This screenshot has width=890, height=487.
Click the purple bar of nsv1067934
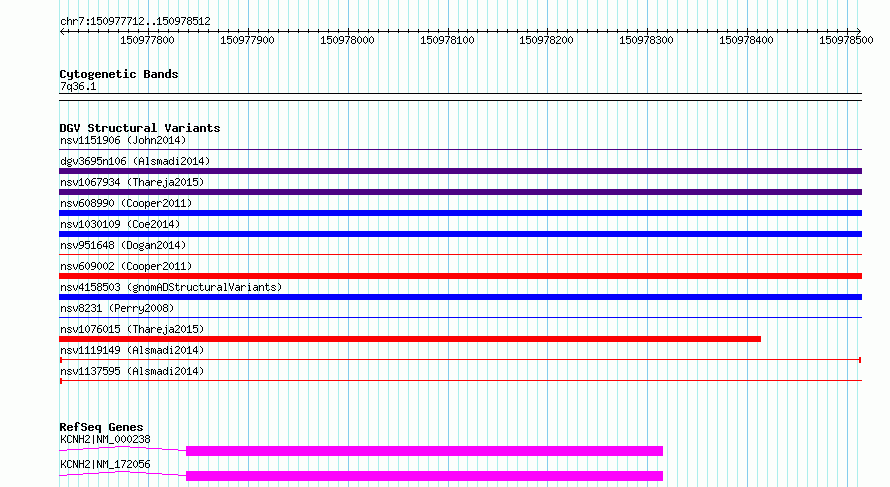460,192
